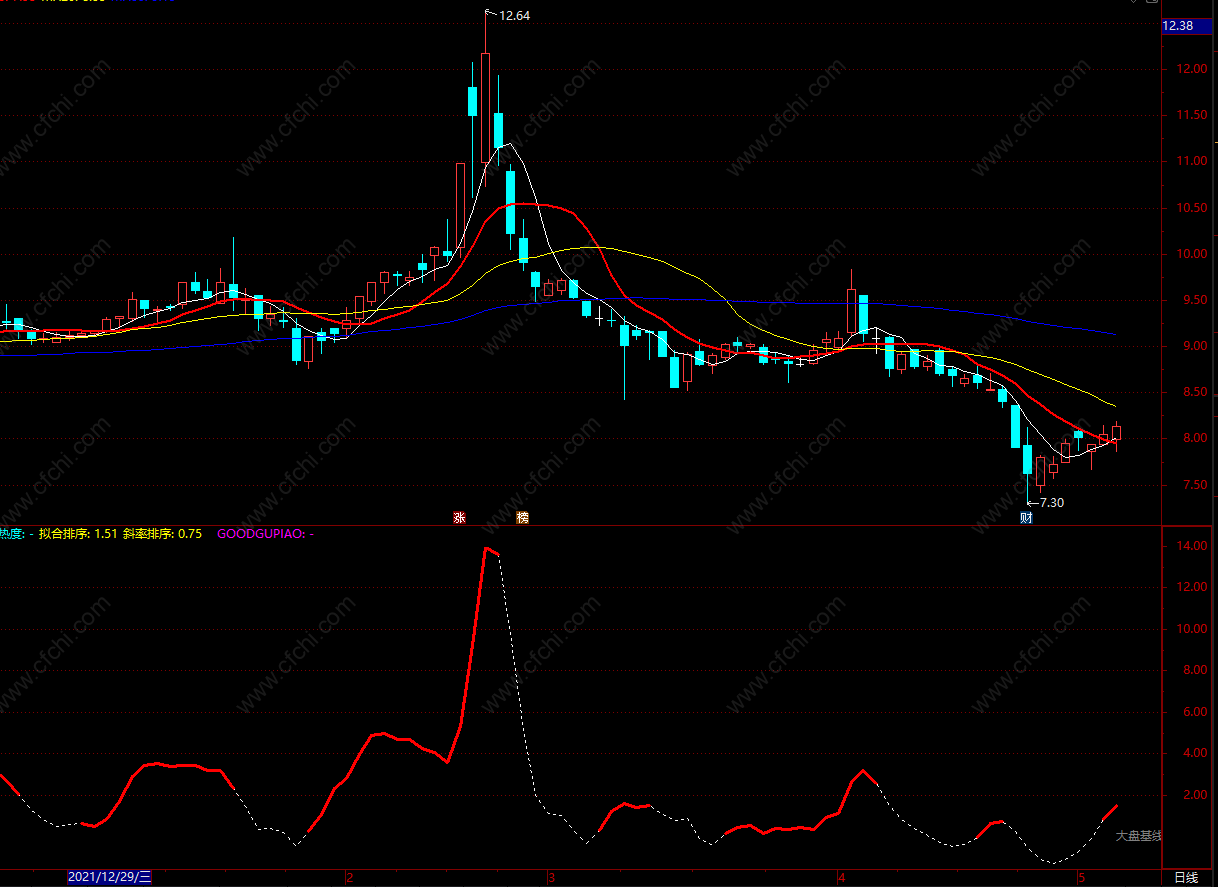1218x887 pixels.
Task: Jump to month 3 marker on time axis
Action: click(551, 878)
